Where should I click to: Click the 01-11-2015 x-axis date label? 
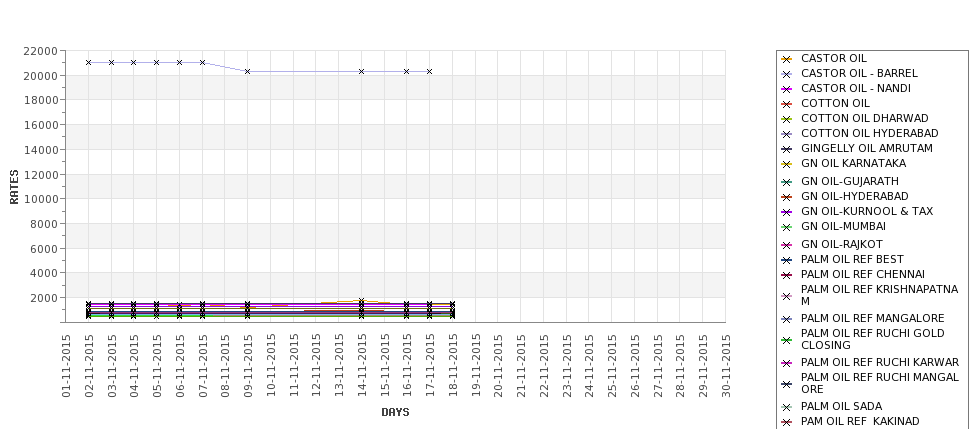coord(66,366)
